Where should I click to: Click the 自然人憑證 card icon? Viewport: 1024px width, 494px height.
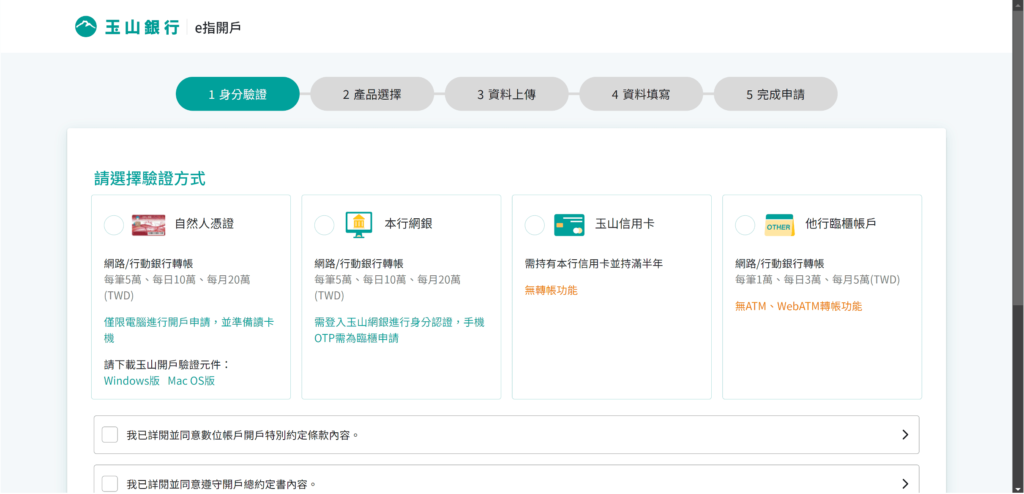point(148,225)
